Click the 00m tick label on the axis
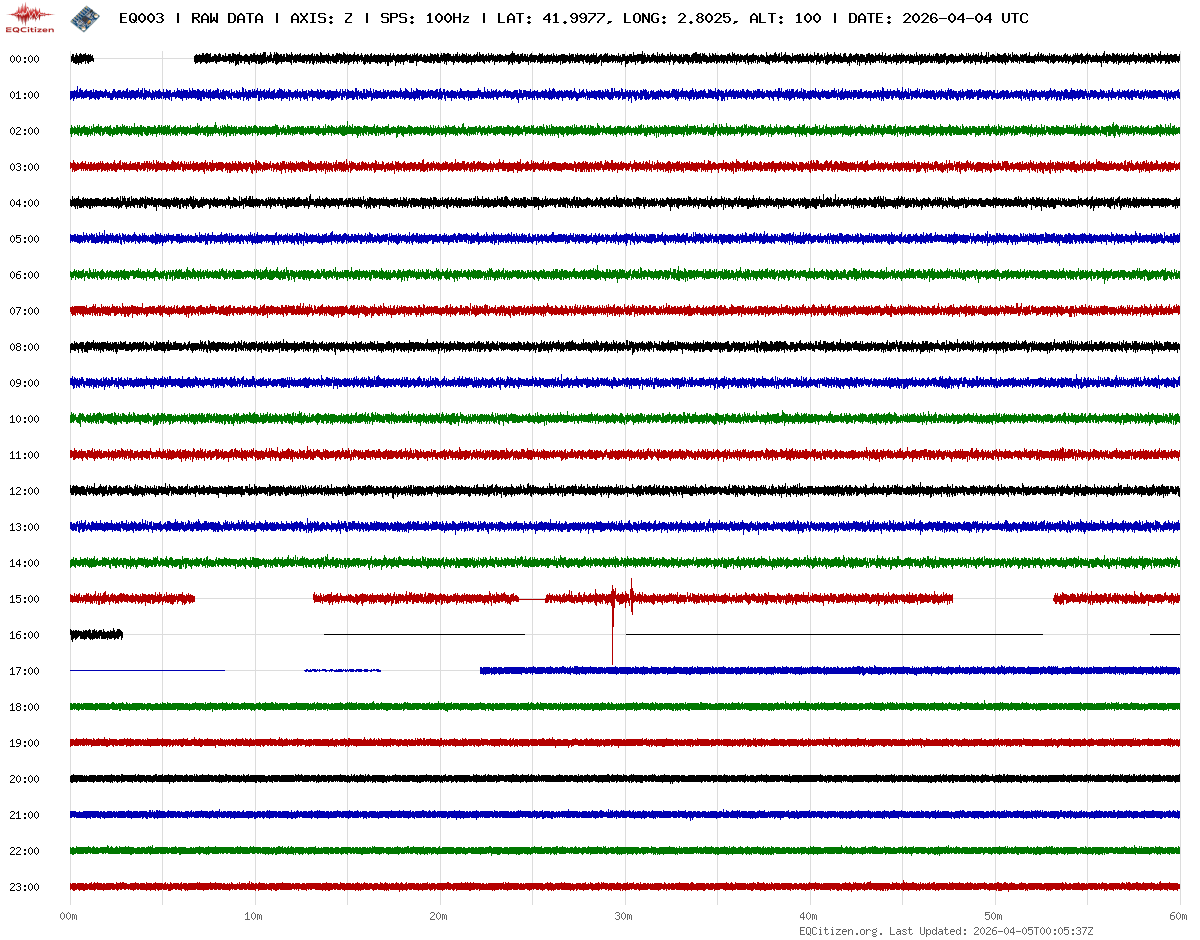 coord(69,917)
